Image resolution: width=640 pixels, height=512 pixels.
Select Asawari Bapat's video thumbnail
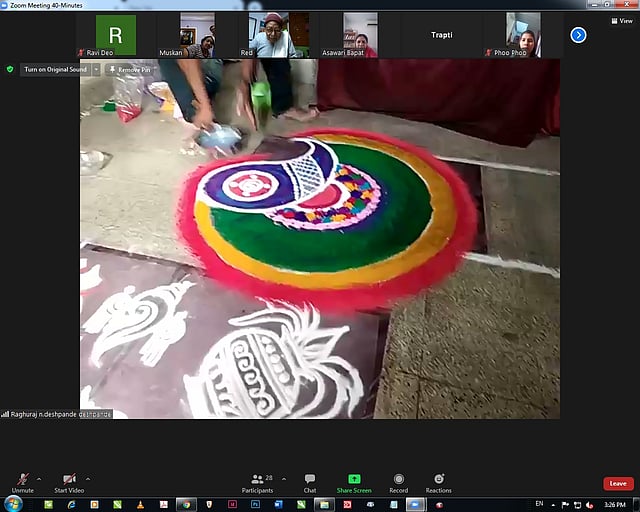[x=360, y=35]
